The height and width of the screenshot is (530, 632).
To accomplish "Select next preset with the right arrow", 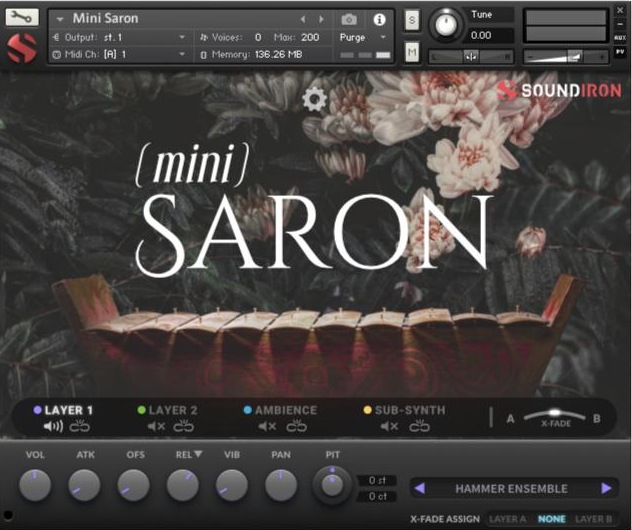I will point(606,488).
